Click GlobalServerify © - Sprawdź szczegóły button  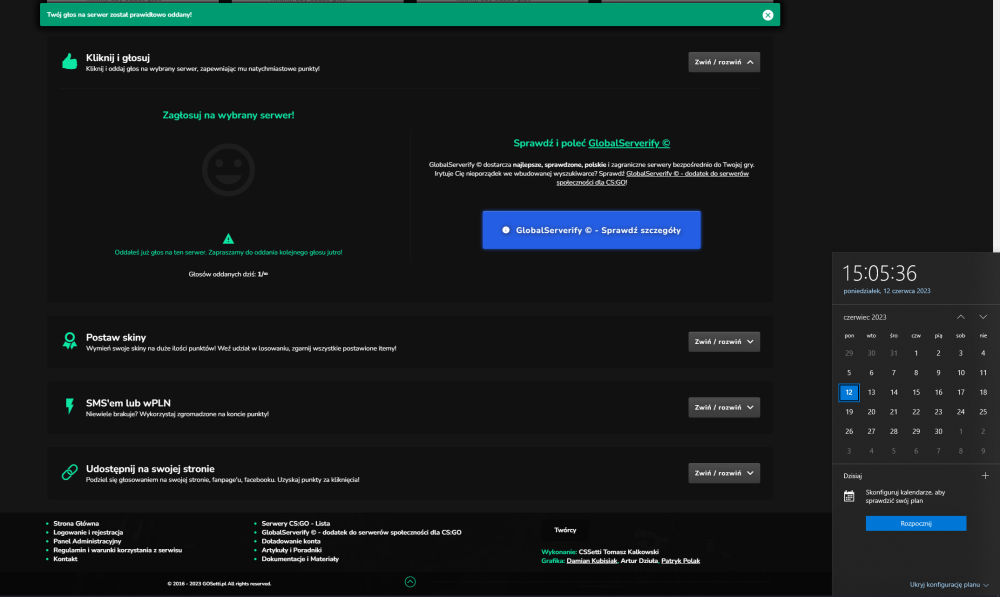click(591, 230)
